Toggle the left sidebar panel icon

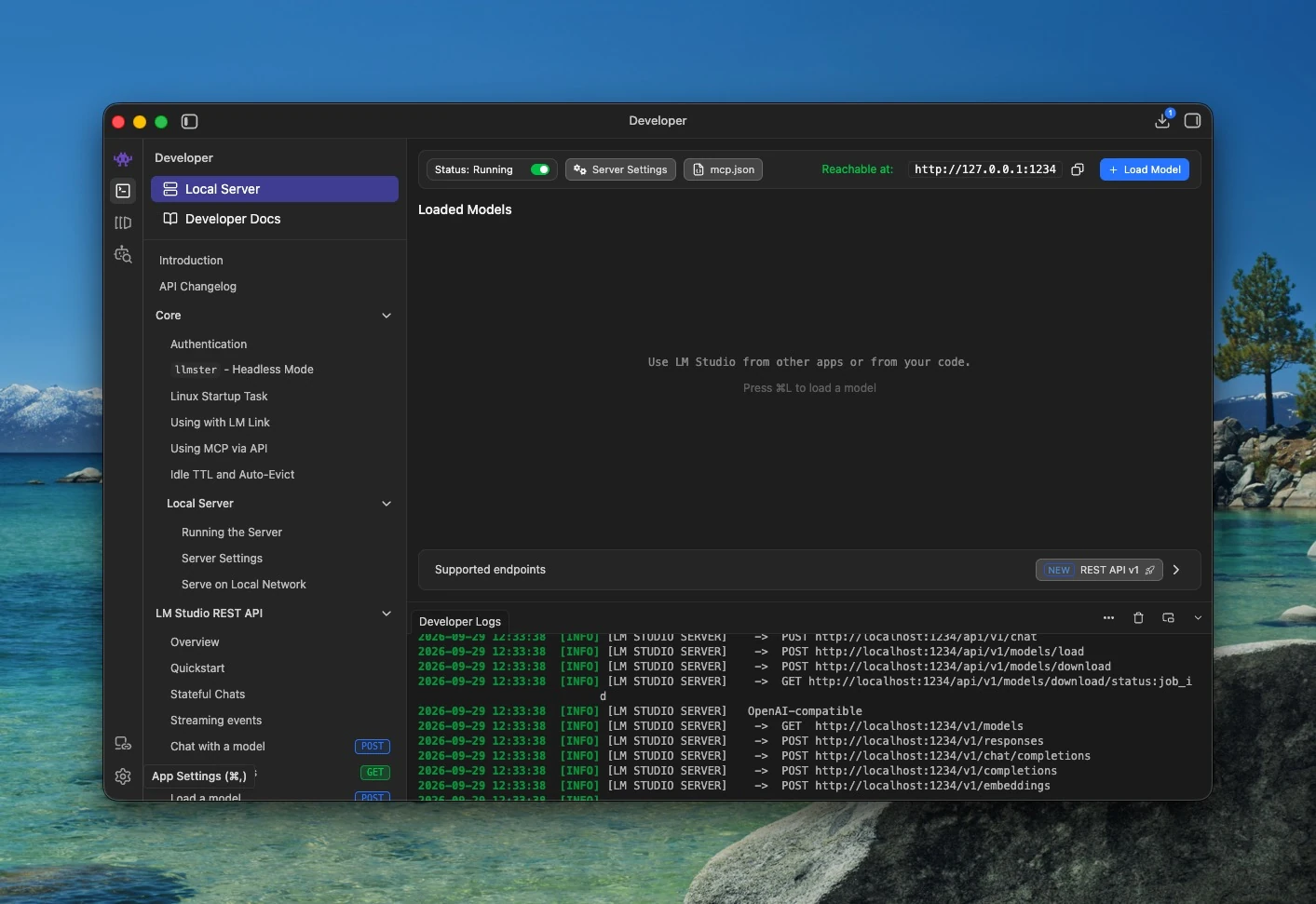coord(190,121)
